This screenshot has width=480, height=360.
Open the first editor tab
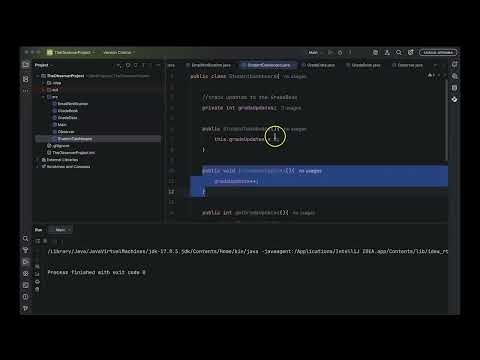(x=209, y=65)
